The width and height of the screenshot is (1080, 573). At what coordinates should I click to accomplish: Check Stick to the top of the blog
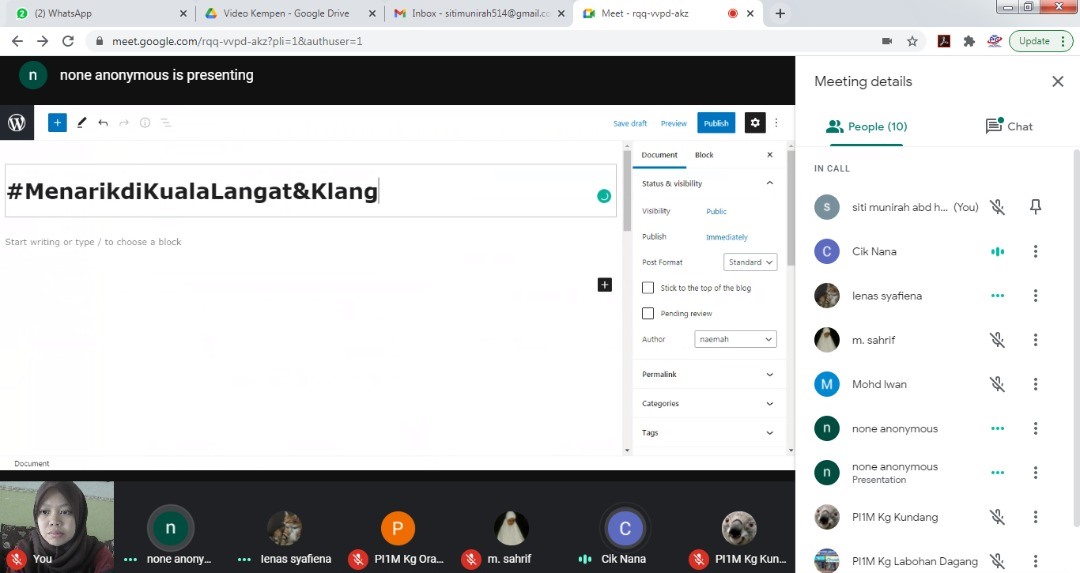coord(648,288)
